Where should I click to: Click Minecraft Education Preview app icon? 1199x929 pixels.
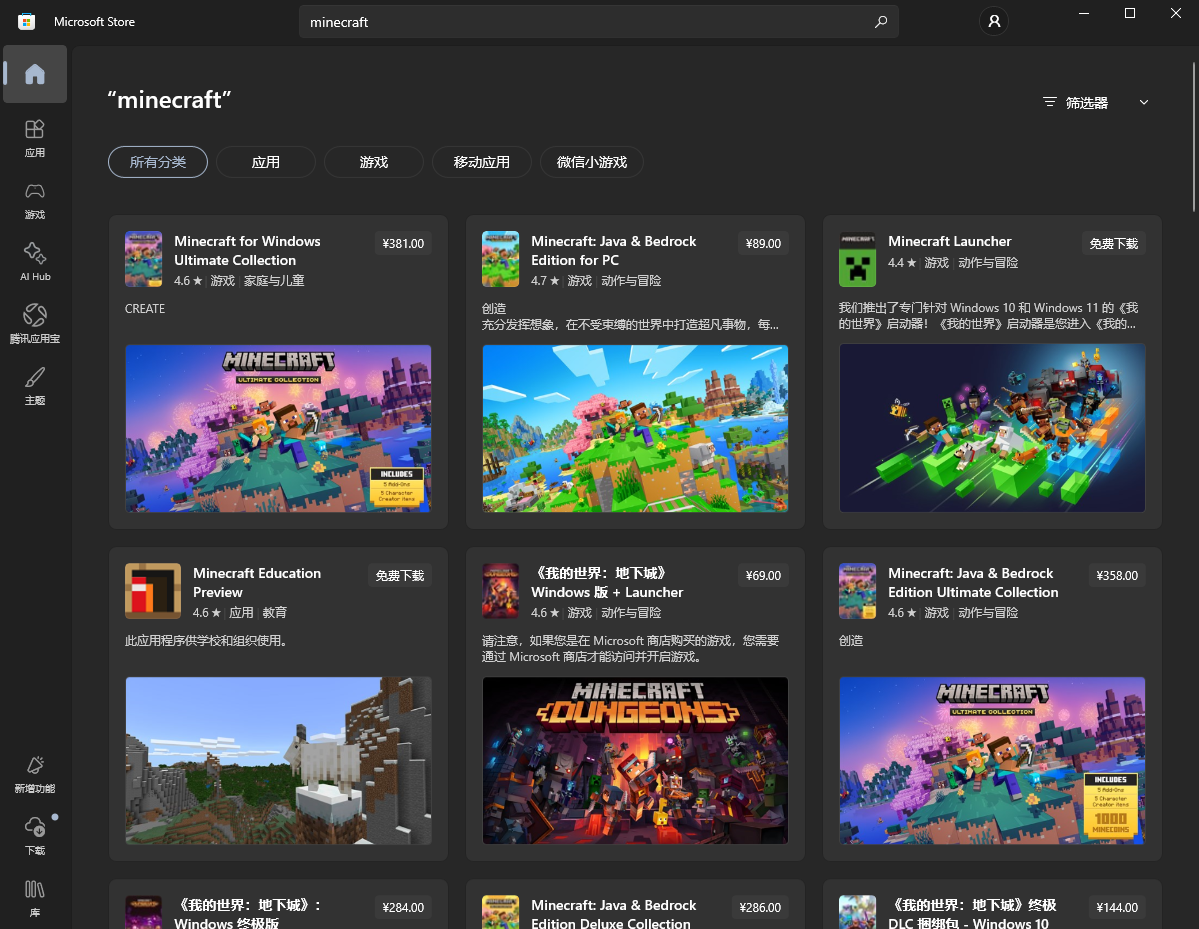[x=153, y=591]
